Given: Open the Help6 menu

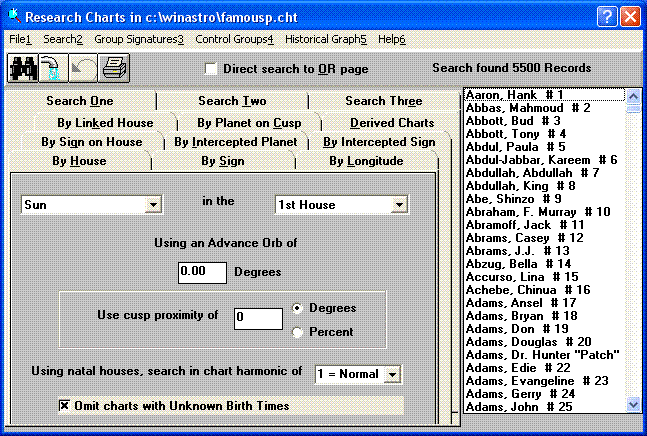Looking at the screenshot, I should (x=392, y=39).
